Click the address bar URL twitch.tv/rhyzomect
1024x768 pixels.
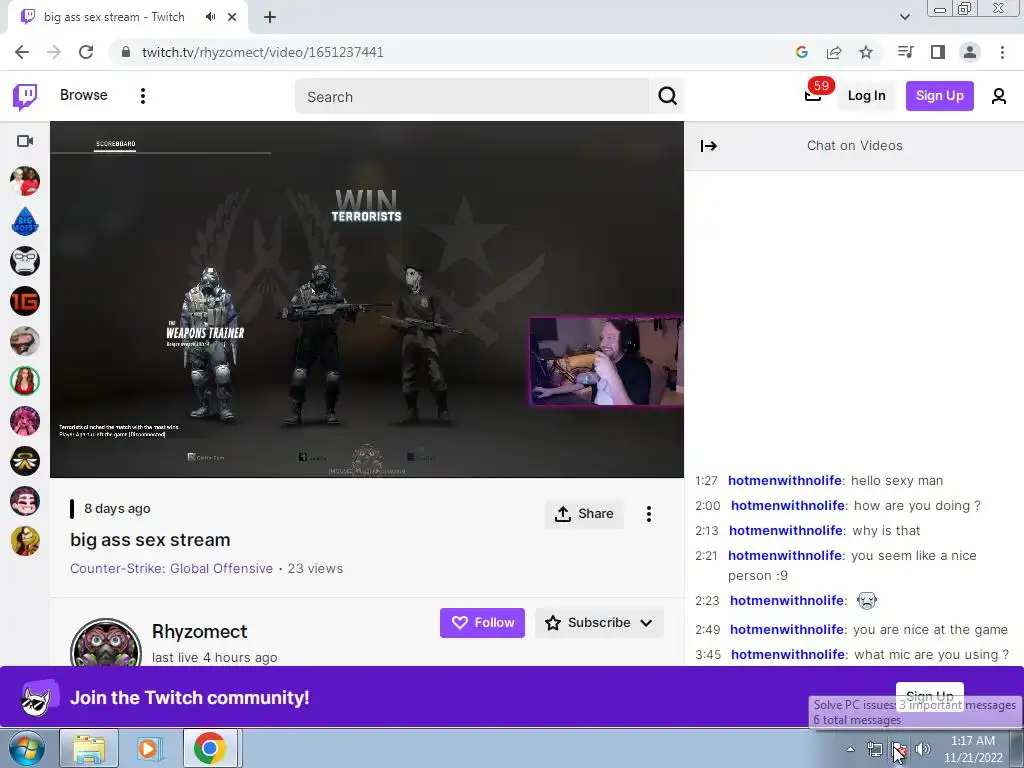[x=263, y=52]
